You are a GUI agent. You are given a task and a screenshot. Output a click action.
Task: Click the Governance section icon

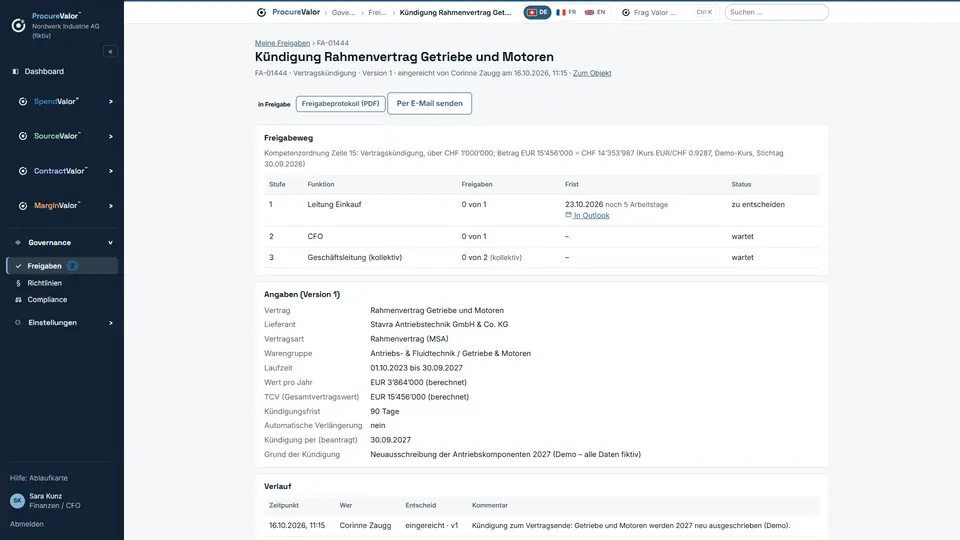click(18, 242)
